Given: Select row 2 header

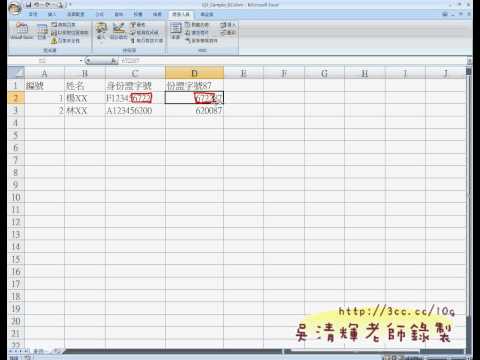Looking at the screenshot, I should click(16, 98).
